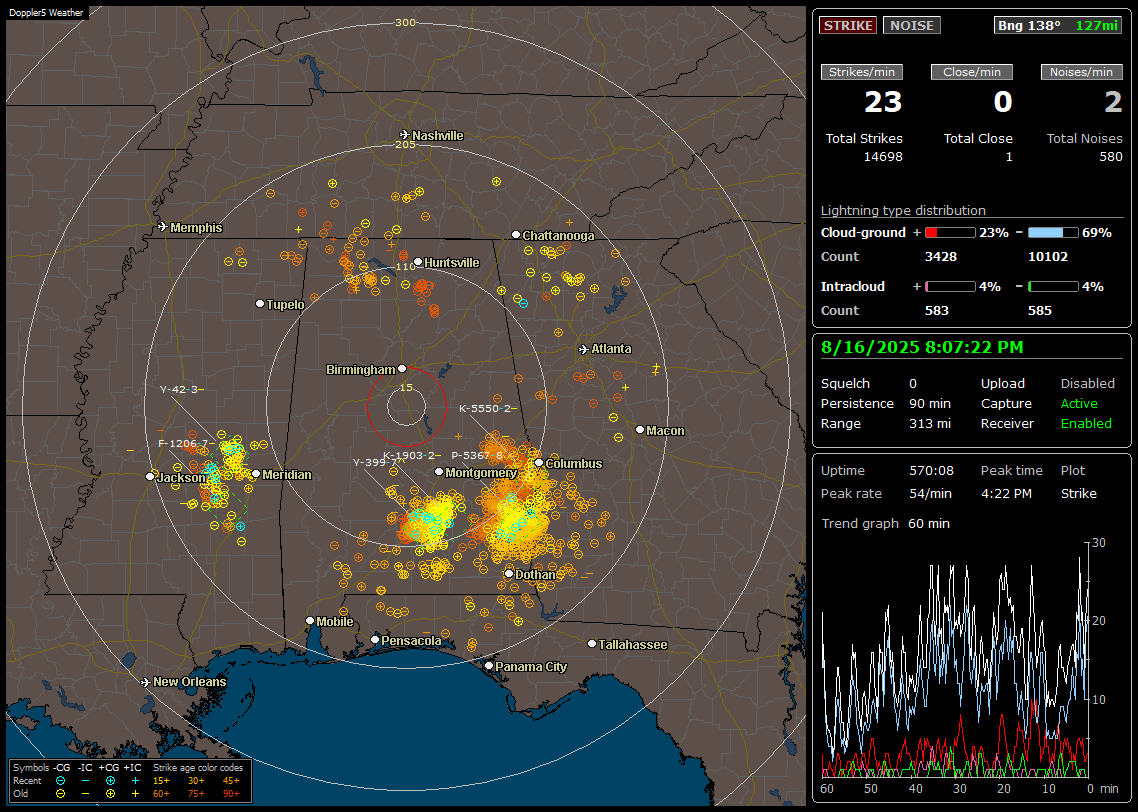This screenshot has width=1138, height=812.
Task: Click the Pensacola city marker
Action: pos(374,639)
